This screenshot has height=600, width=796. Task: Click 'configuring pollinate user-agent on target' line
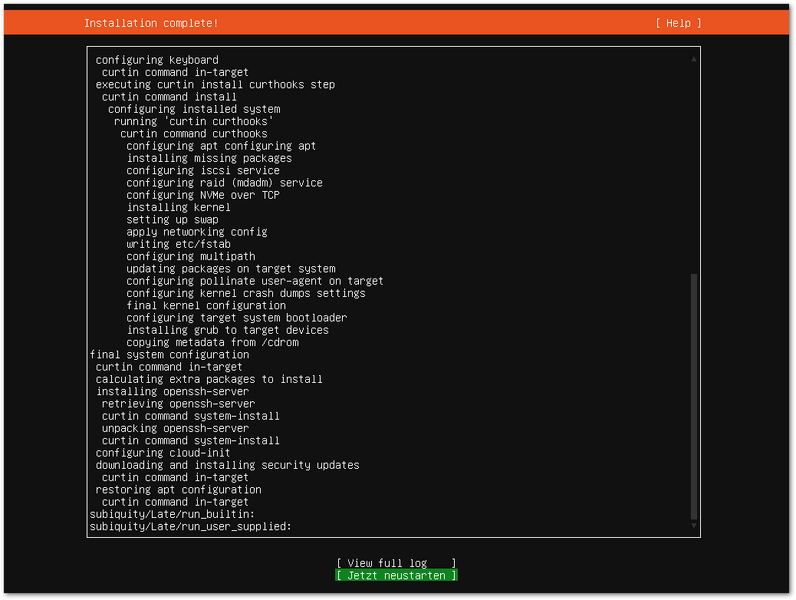tap(255, 281)
